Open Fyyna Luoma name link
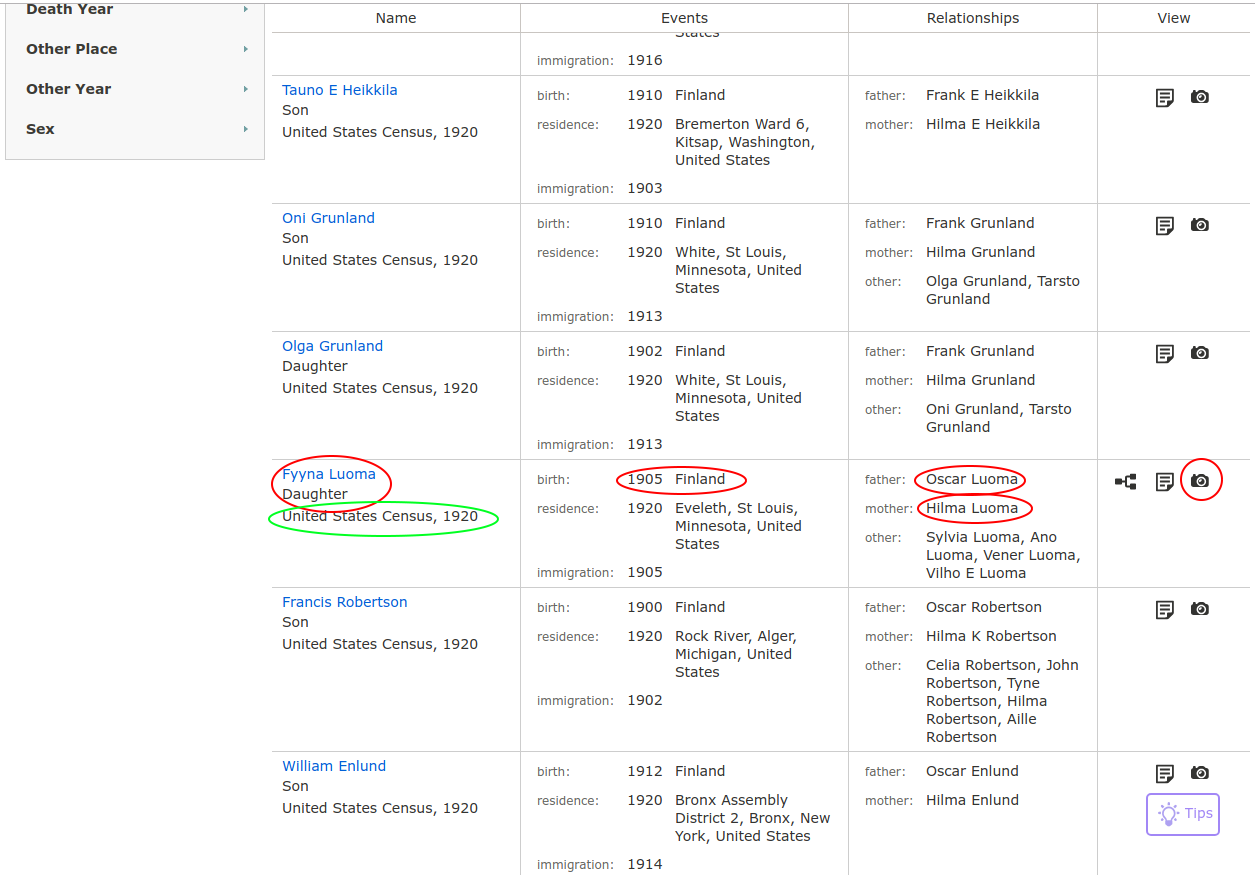 (x=329, y=474)
